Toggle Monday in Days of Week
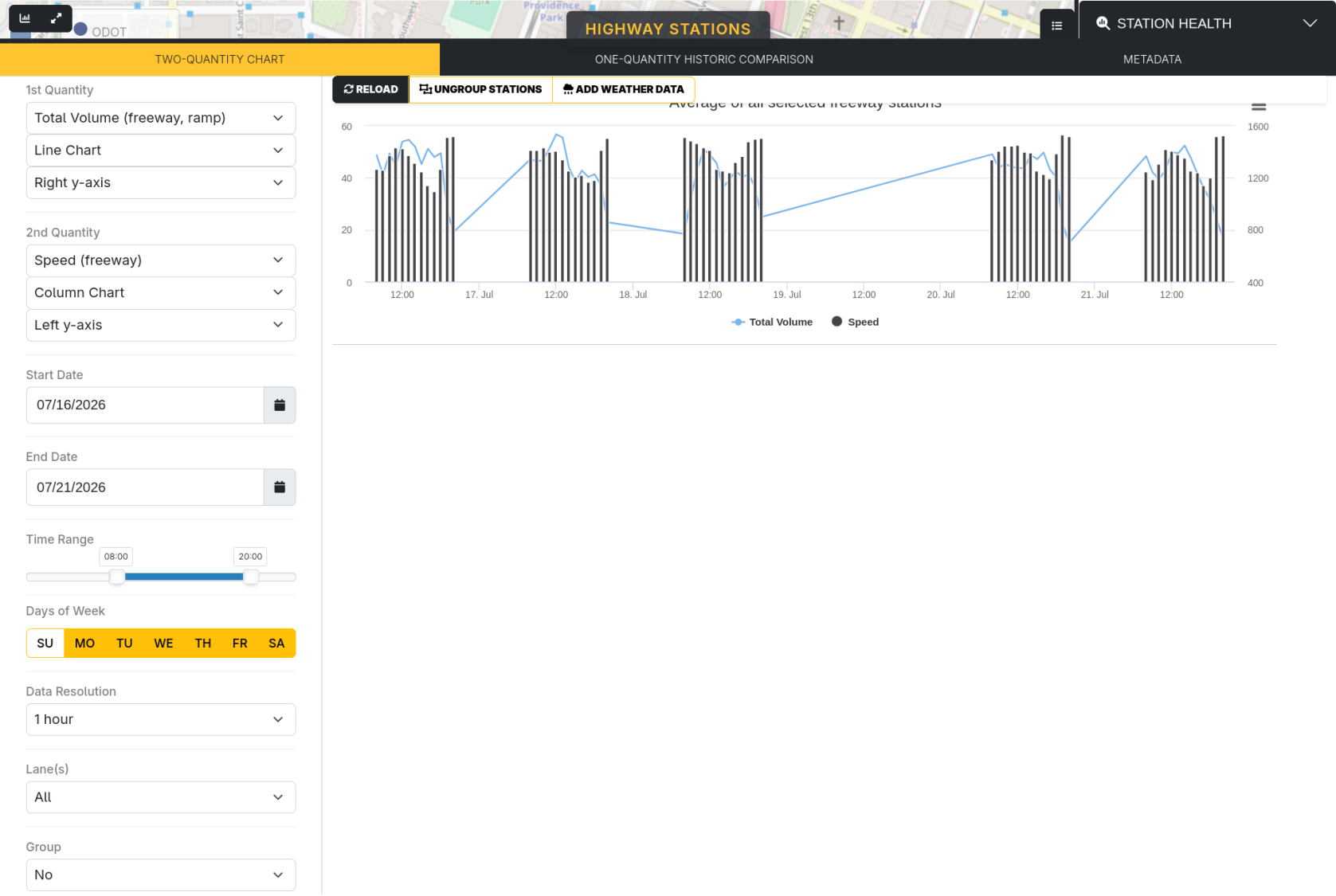1336x896 pixels. pos(84,644)
